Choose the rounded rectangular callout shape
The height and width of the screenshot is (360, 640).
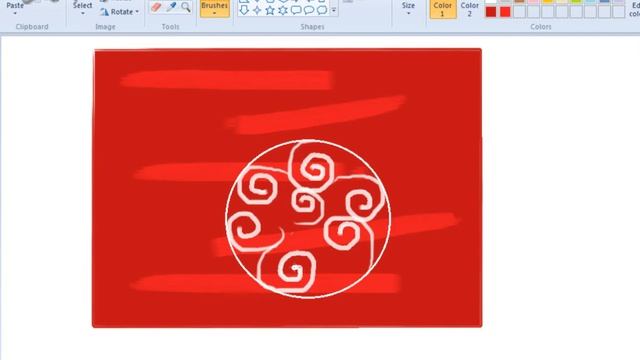click(x=296, y=10)
